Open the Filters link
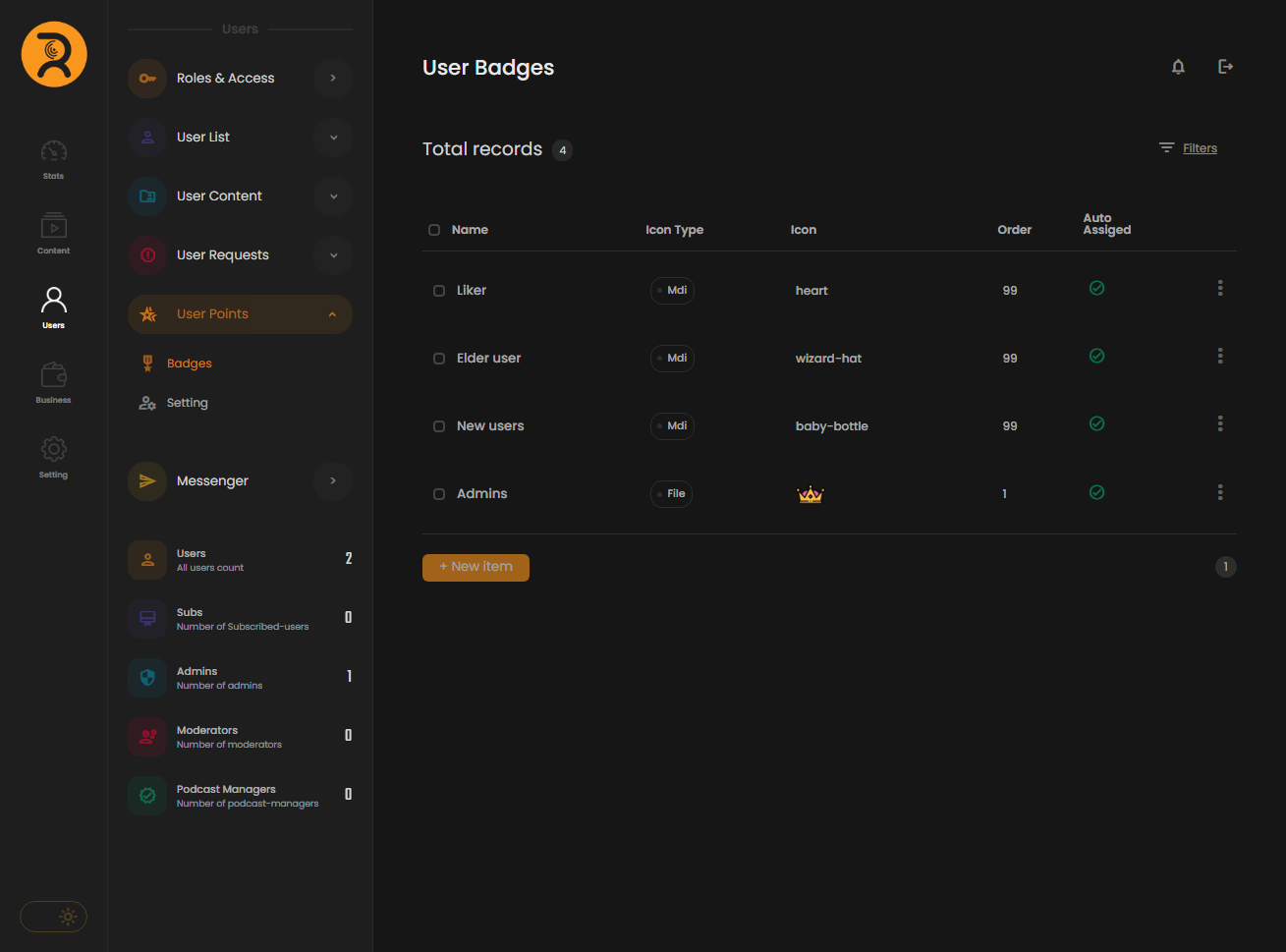 pos(1199,148)
